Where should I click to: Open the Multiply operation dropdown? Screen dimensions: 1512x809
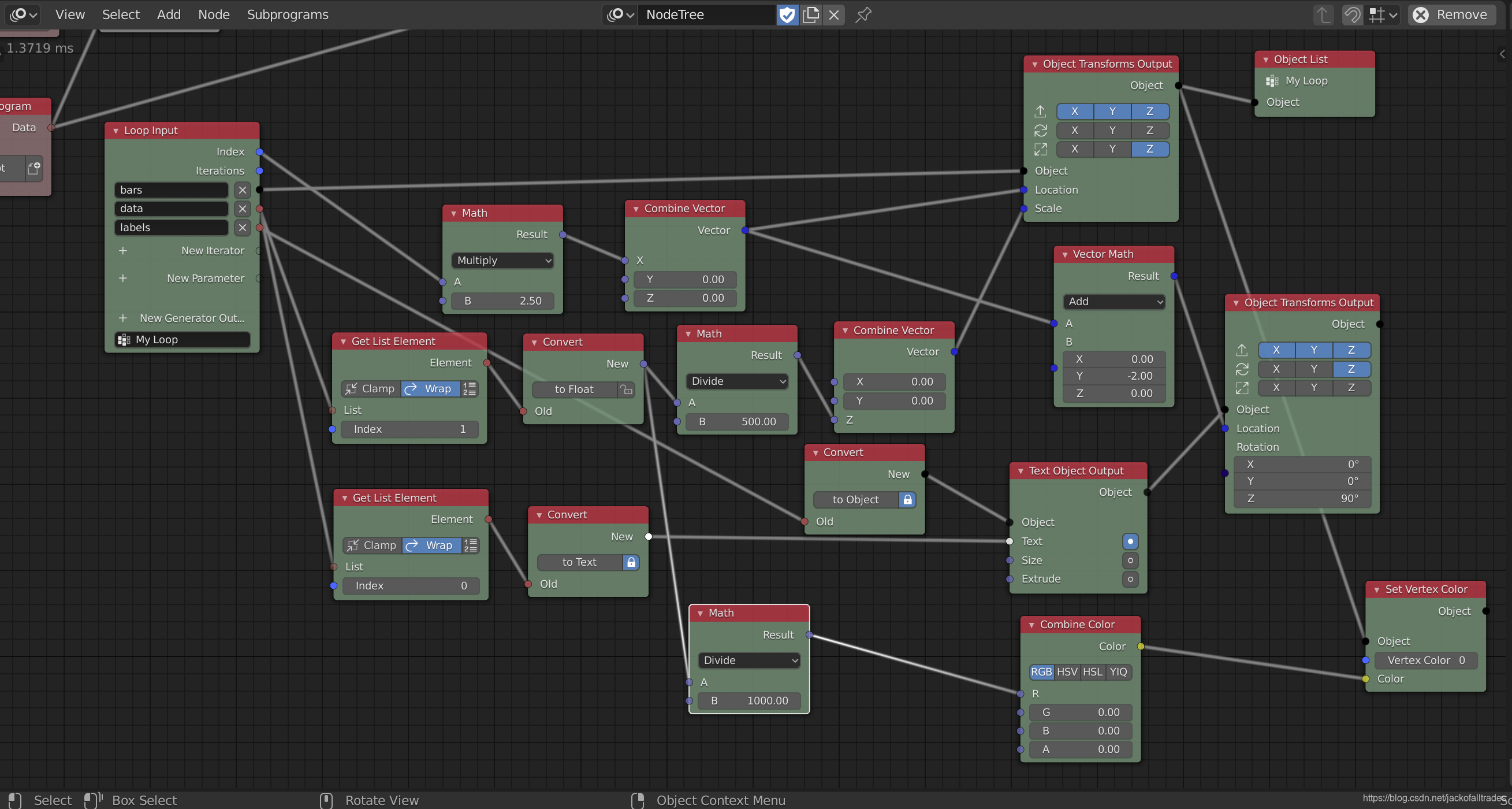tap(503, 260)
